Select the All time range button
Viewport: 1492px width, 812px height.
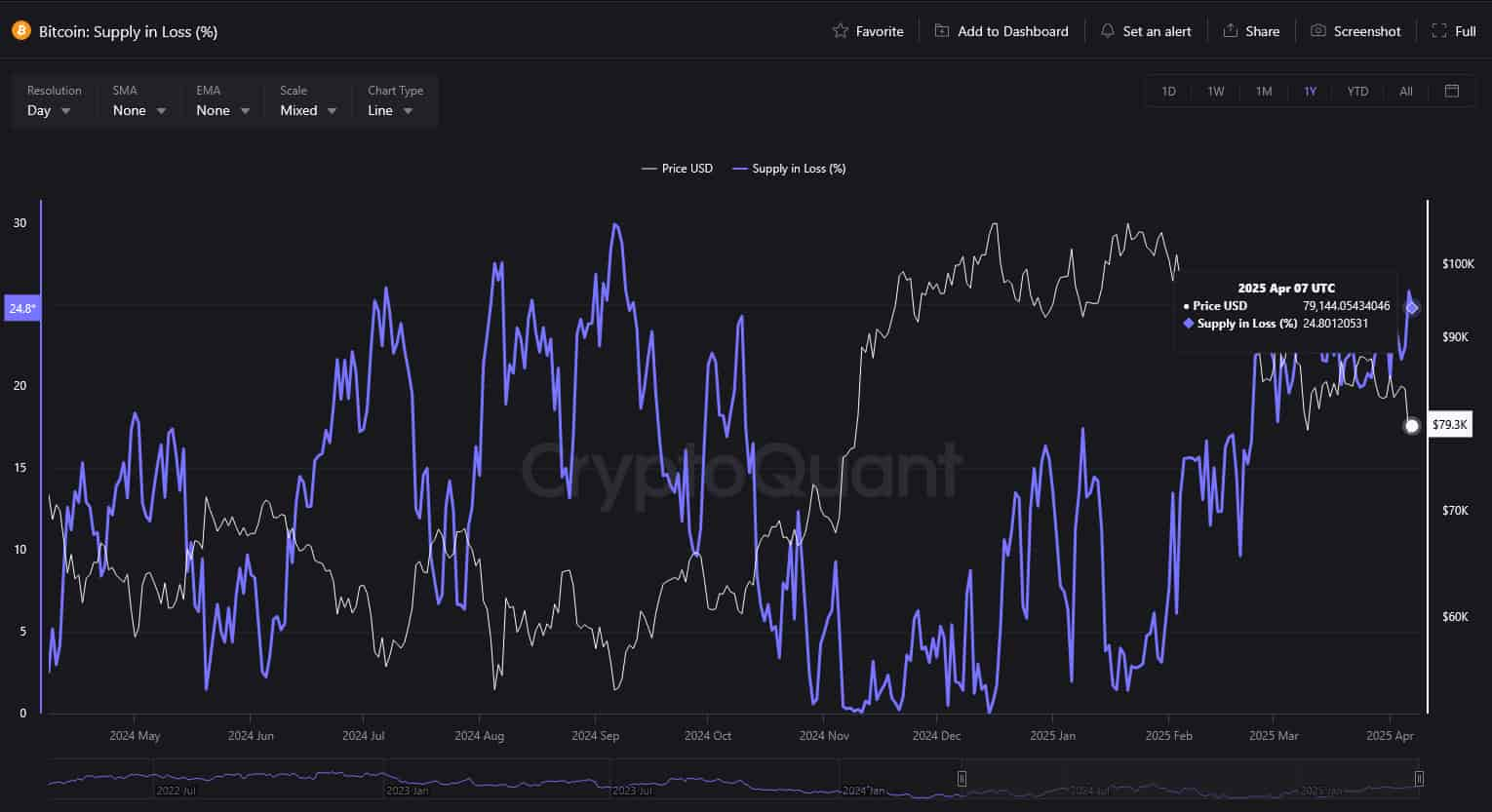pyautogui.click(x=1405, y=92)
